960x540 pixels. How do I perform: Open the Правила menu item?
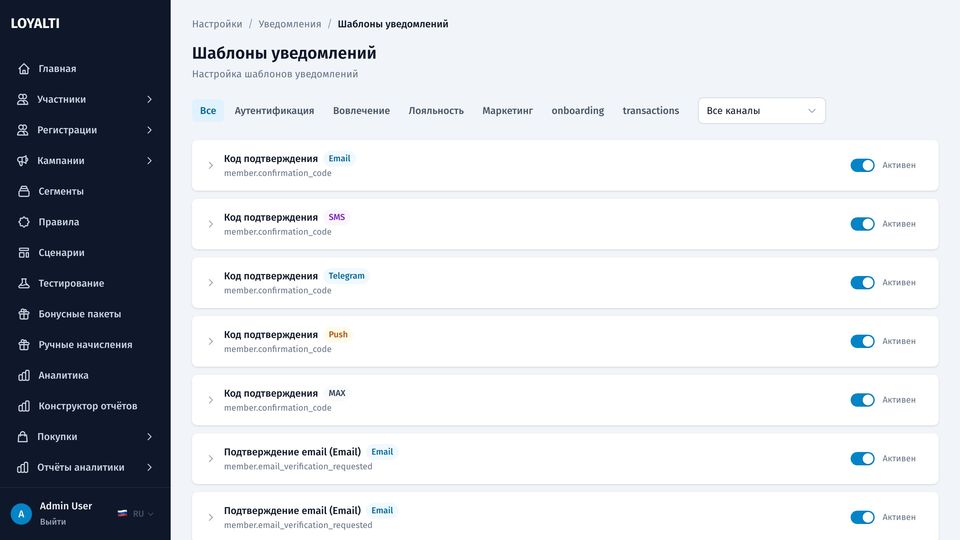click(x=85, y=222)
